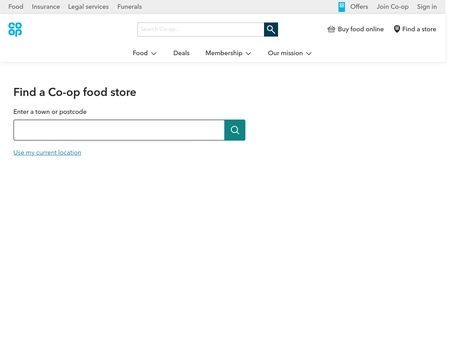
Task: Click the location pin icon beside Find a store
Action: coord(397,29)
